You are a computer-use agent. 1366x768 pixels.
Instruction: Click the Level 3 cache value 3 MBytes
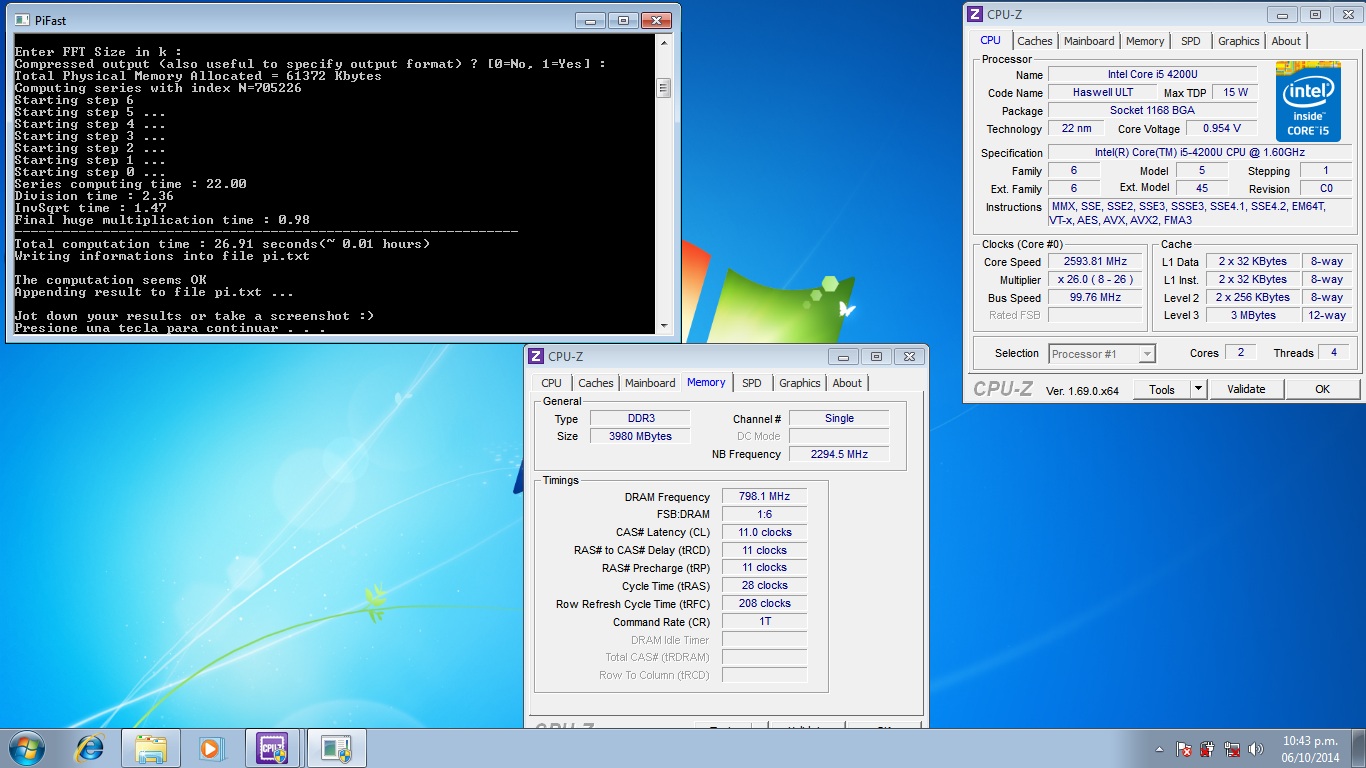coord(1253,315)
